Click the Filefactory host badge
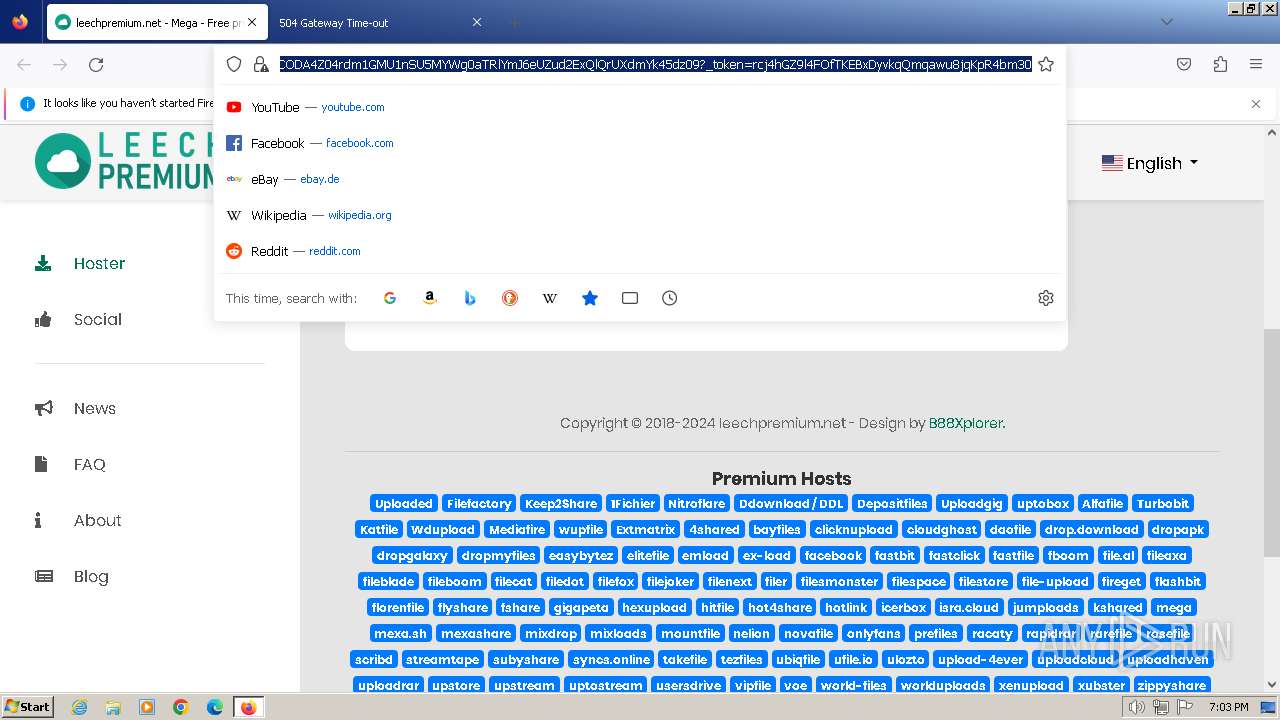Image resolution: width=1280 pixels, height=720 pixels. pos(479,504)
